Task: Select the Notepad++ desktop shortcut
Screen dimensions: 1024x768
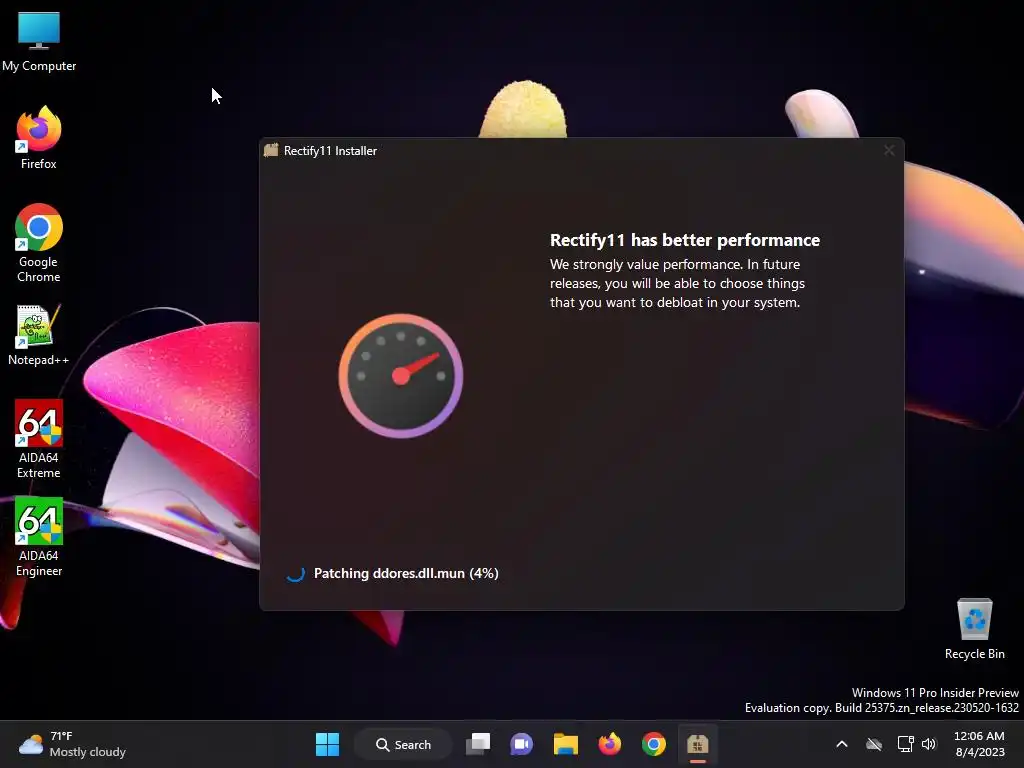Action: [x=39, y=334]
